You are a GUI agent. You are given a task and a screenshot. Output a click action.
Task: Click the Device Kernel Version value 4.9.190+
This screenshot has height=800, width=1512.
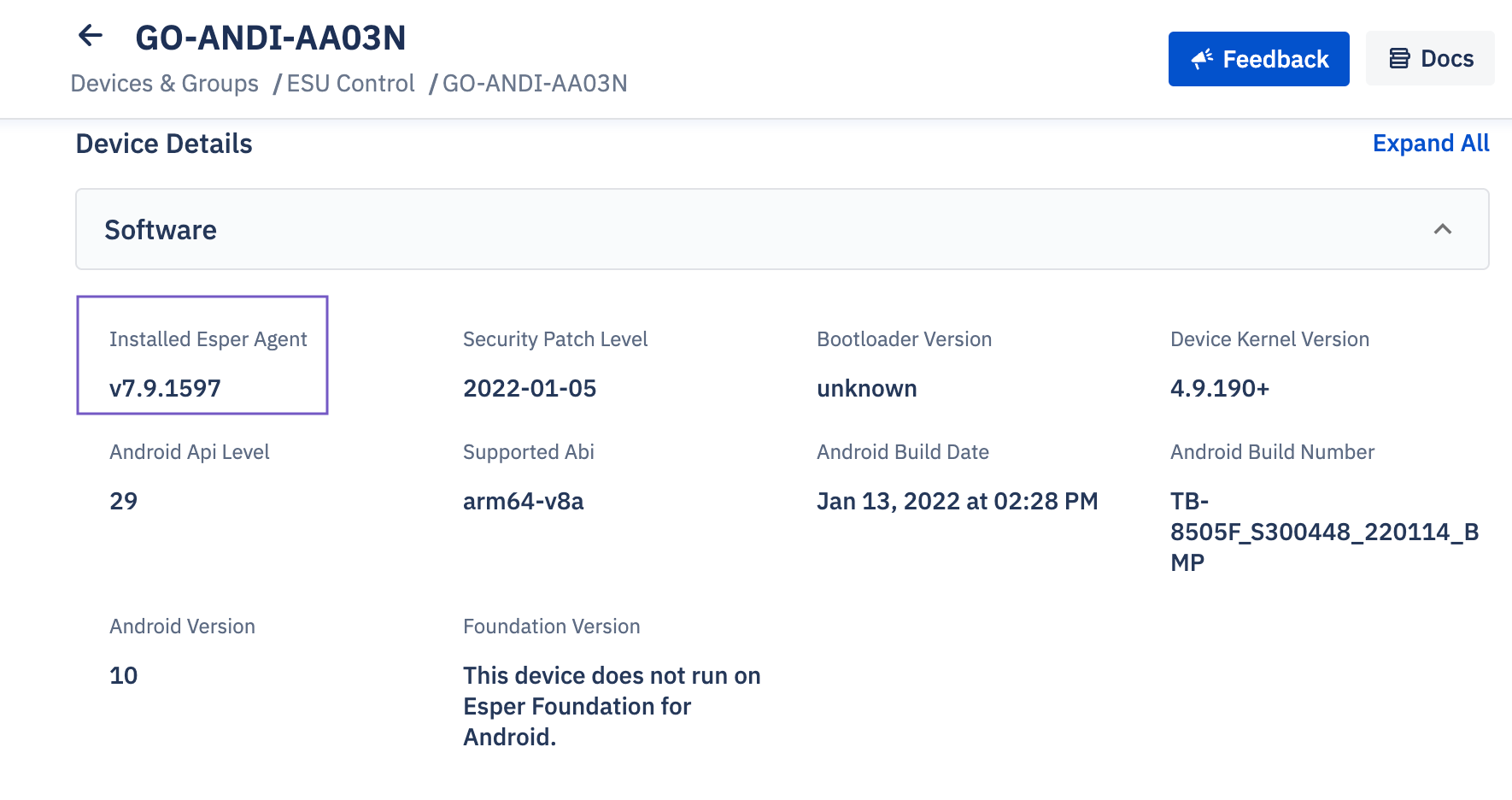pyautogui.click(x=1220, y=388)
